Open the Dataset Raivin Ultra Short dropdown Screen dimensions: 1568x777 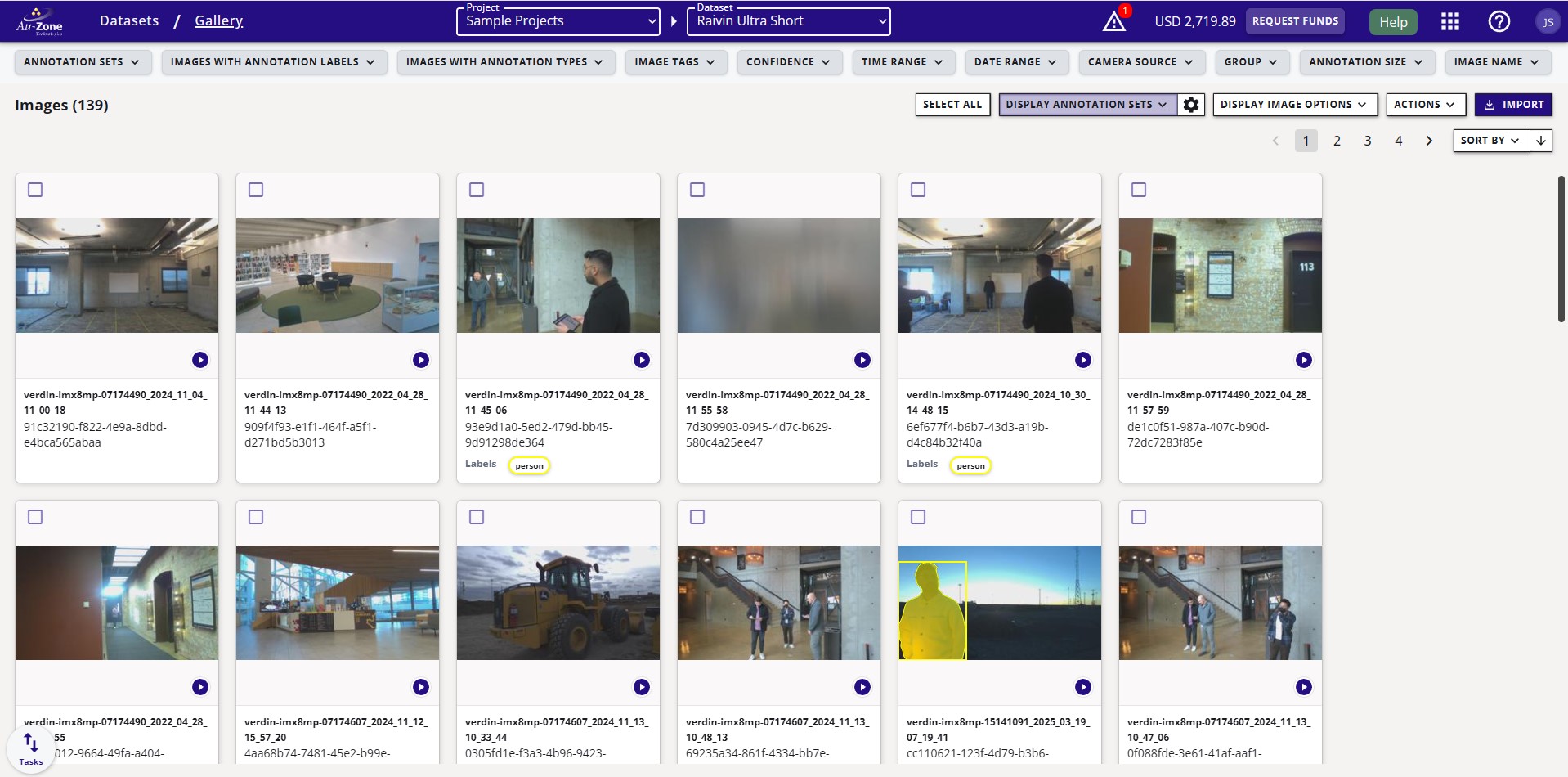tap(788, 21)
